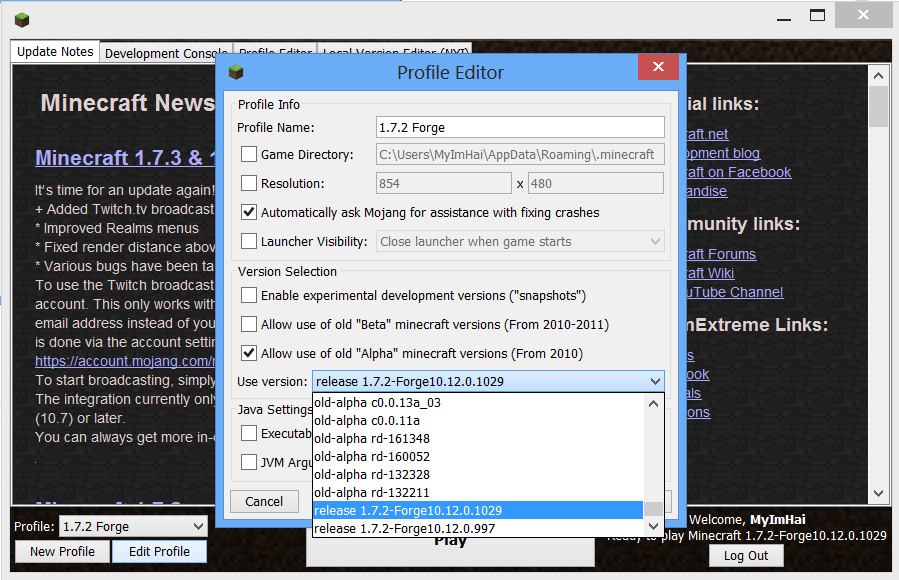Click the news panel scrollbar thumb
The height and width of the screenshot is (580, 899).
click(x=878, y=106)
